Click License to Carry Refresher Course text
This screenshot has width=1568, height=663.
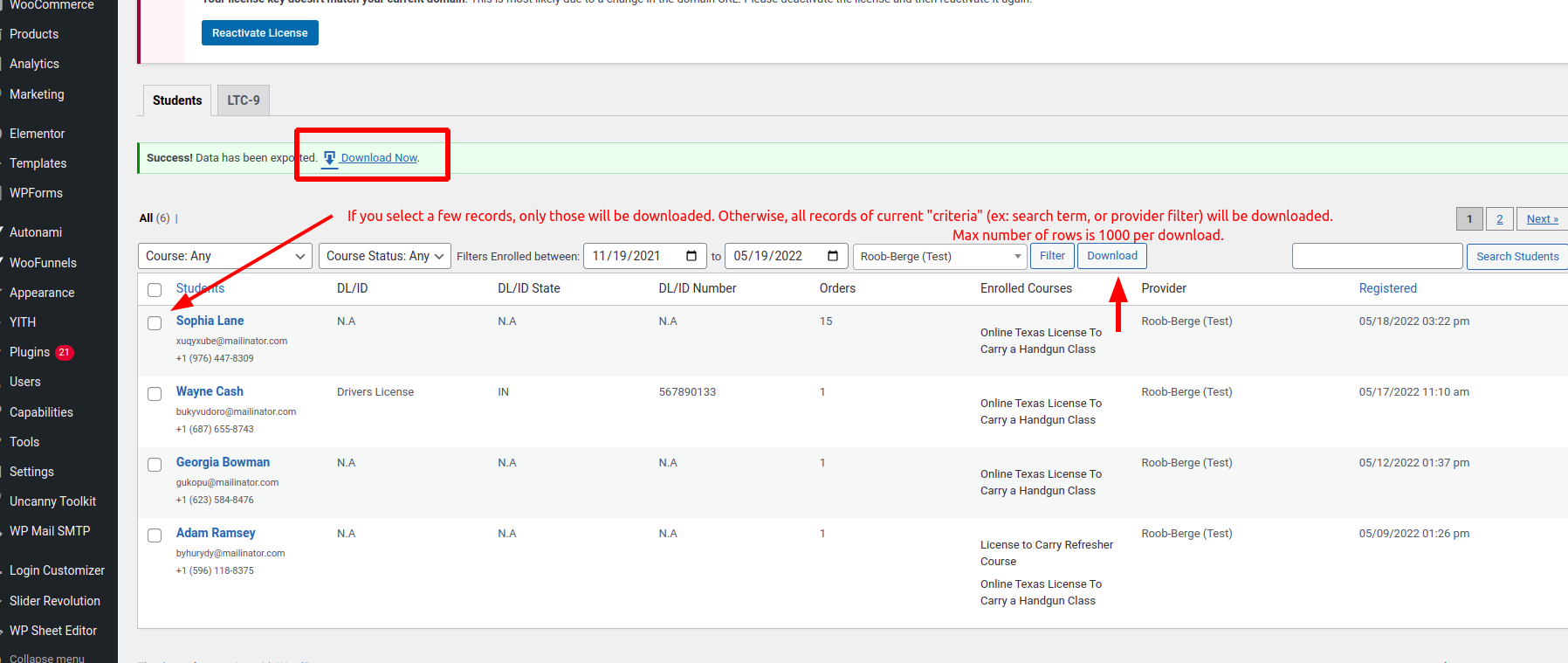point(1047,553)
